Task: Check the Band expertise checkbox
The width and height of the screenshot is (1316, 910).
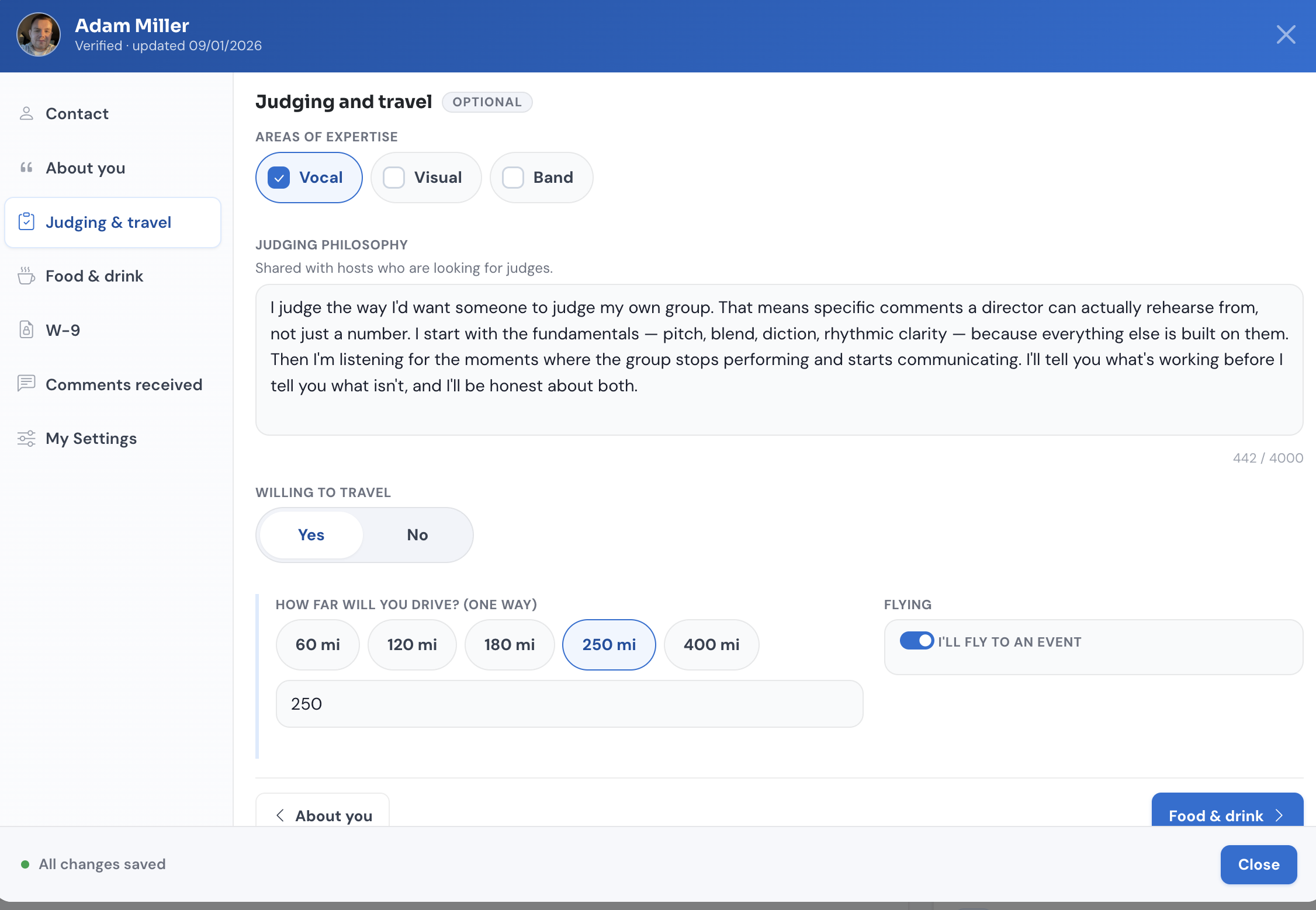Action: coord(513,178)
